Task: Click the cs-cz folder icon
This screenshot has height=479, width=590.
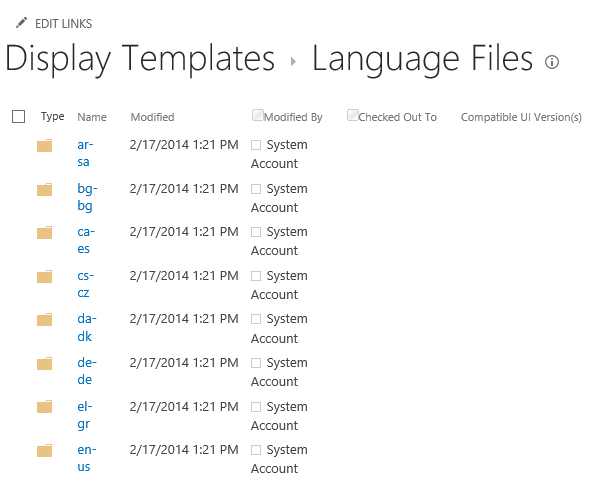Action: tap(44, 277)
